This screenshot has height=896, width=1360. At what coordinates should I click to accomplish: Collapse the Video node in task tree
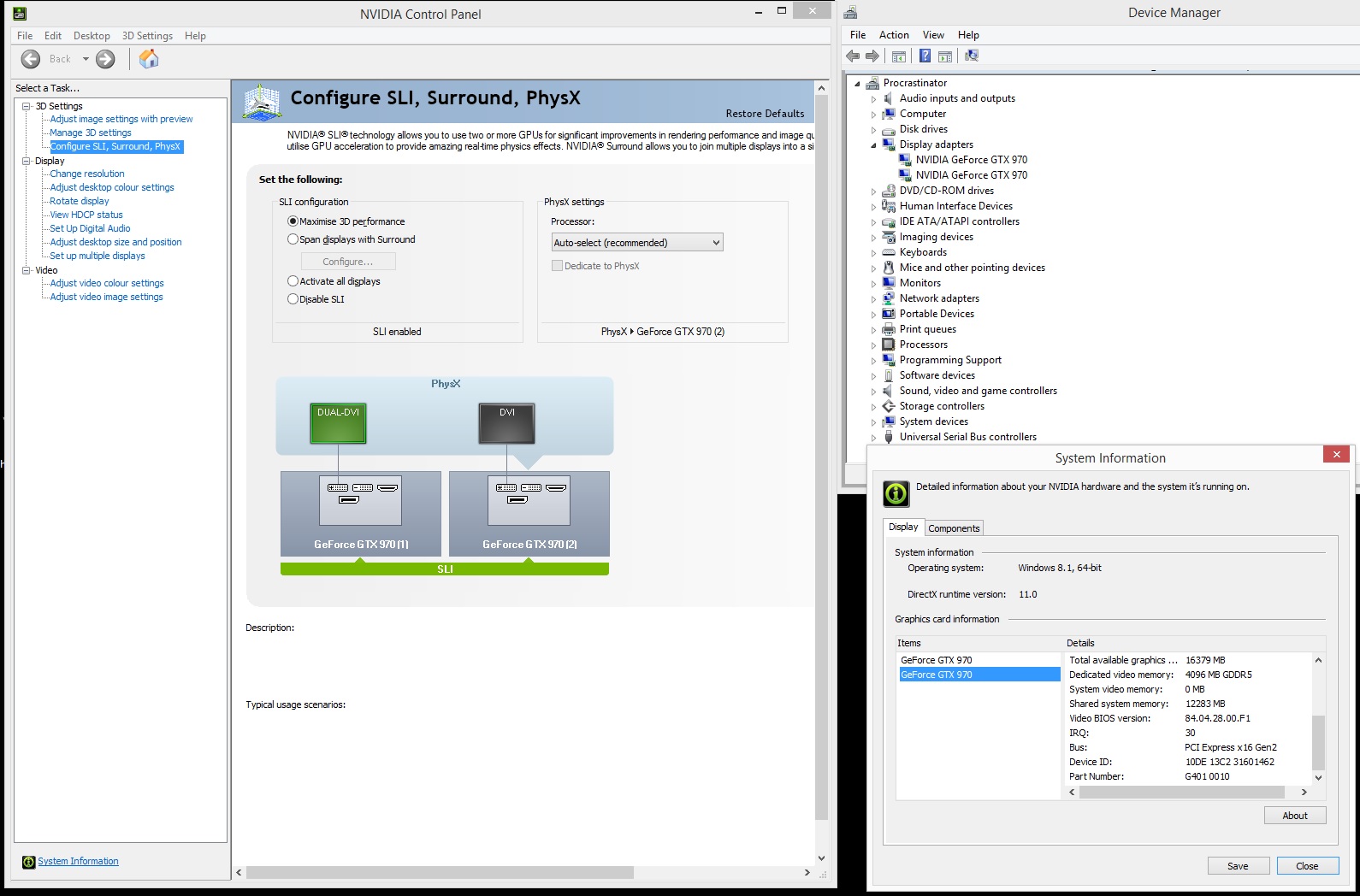(x=27, y=270)
